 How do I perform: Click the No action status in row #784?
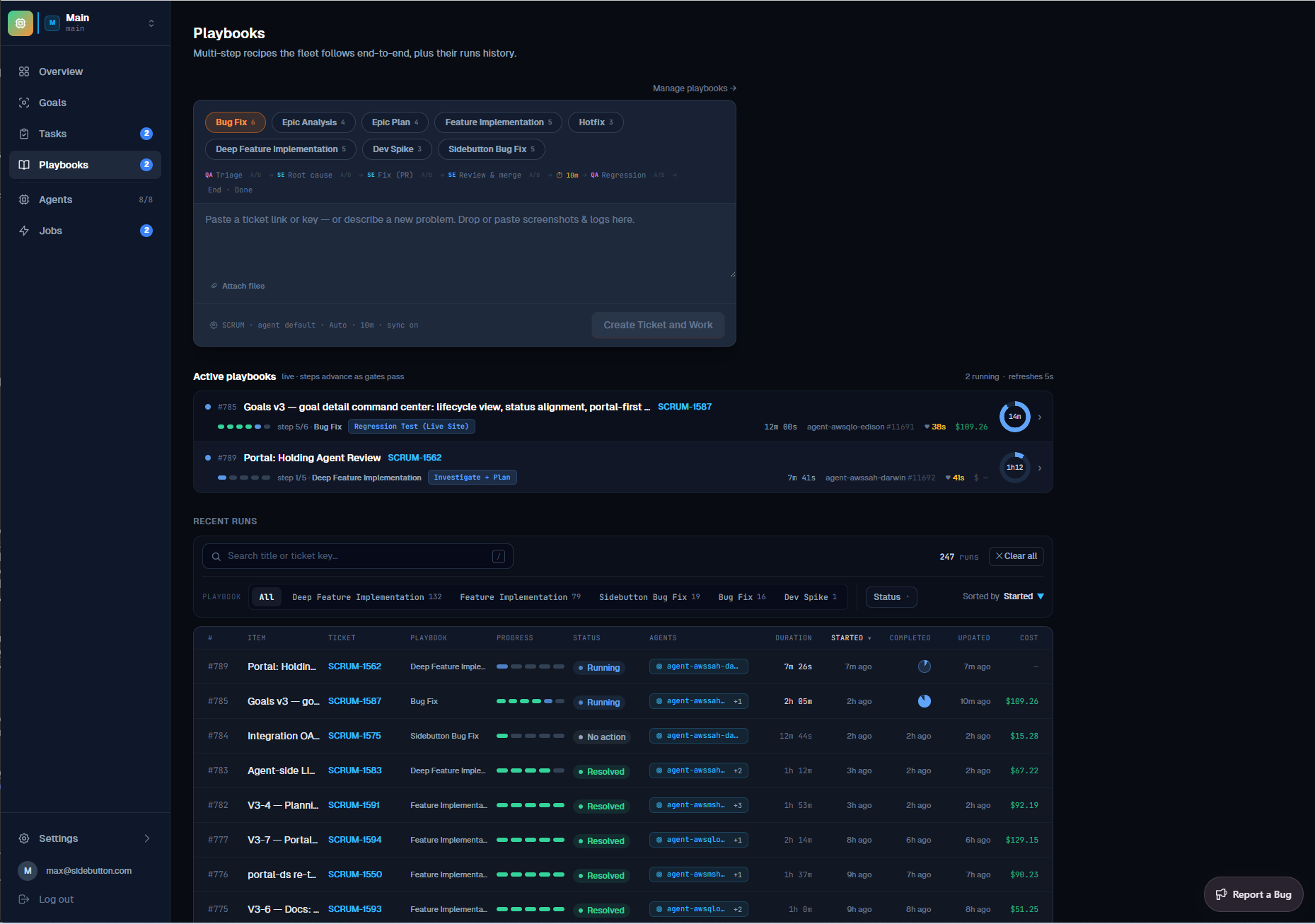click(602, 737)
